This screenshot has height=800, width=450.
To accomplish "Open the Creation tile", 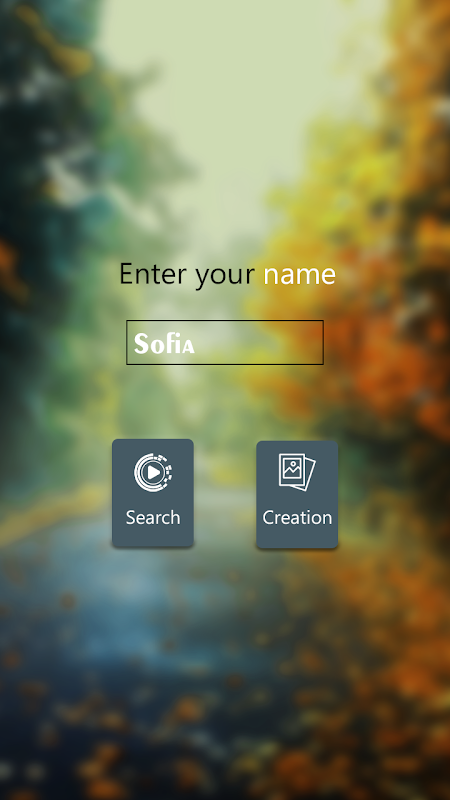I will 297,494.
